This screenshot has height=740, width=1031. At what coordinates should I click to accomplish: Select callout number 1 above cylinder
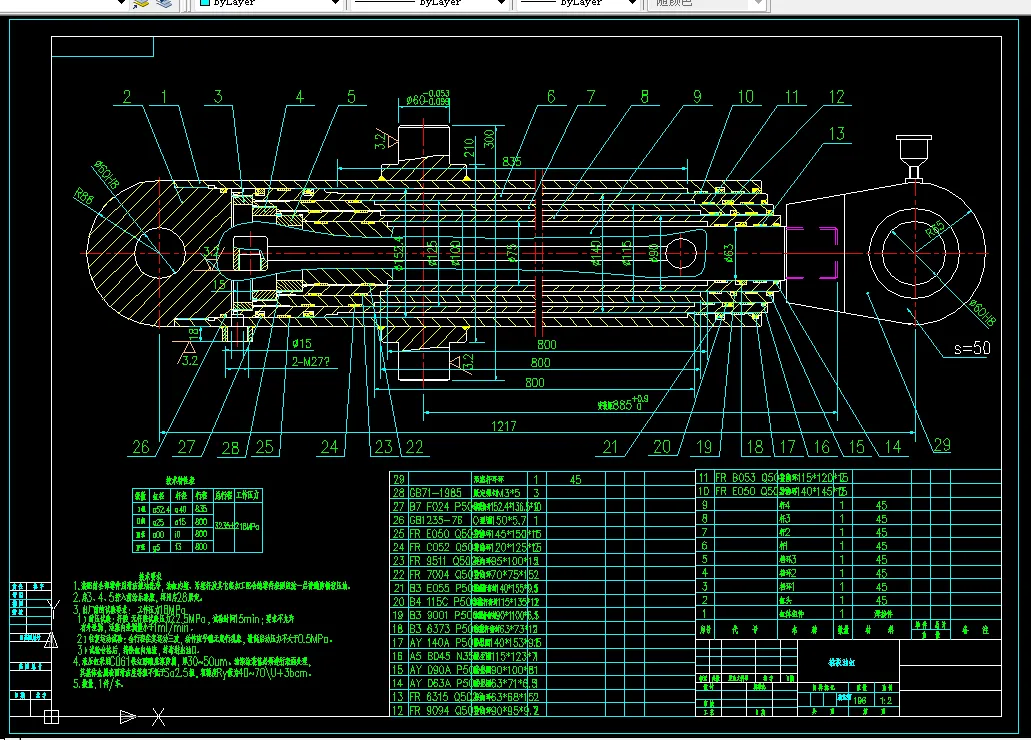pos(164,97)
